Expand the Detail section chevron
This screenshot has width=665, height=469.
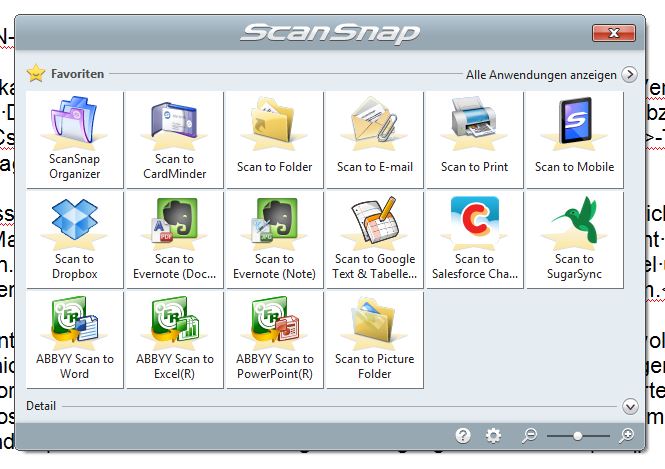click(x=630, y=406)
